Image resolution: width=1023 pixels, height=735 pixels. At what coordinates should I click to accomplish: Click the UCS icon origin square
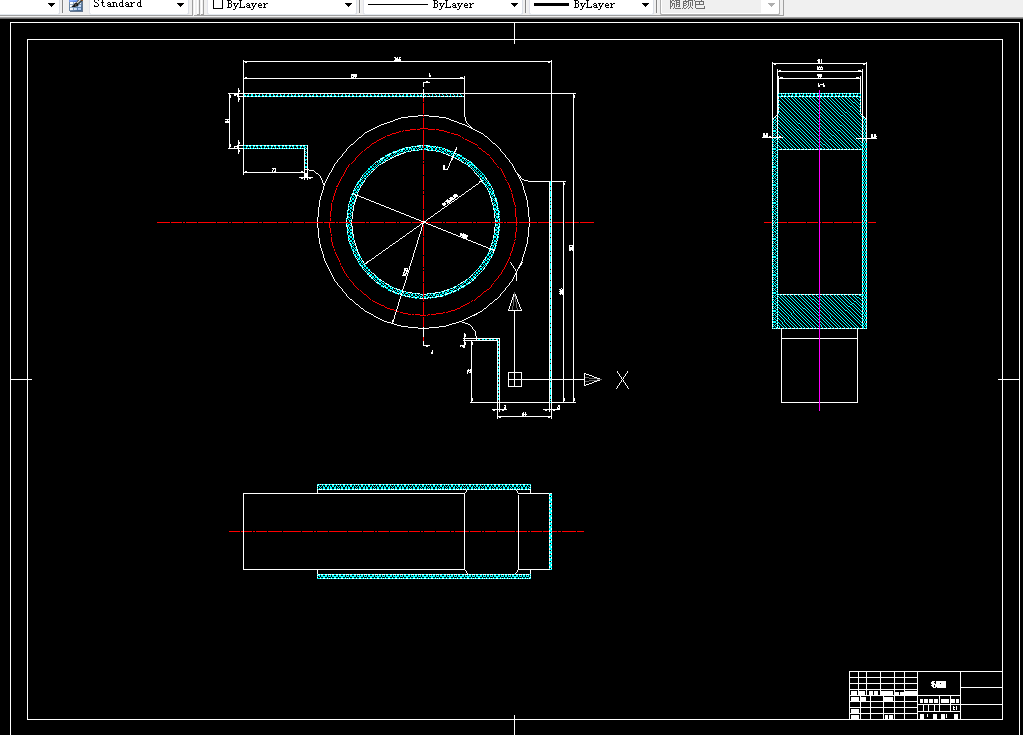(515, 379)
